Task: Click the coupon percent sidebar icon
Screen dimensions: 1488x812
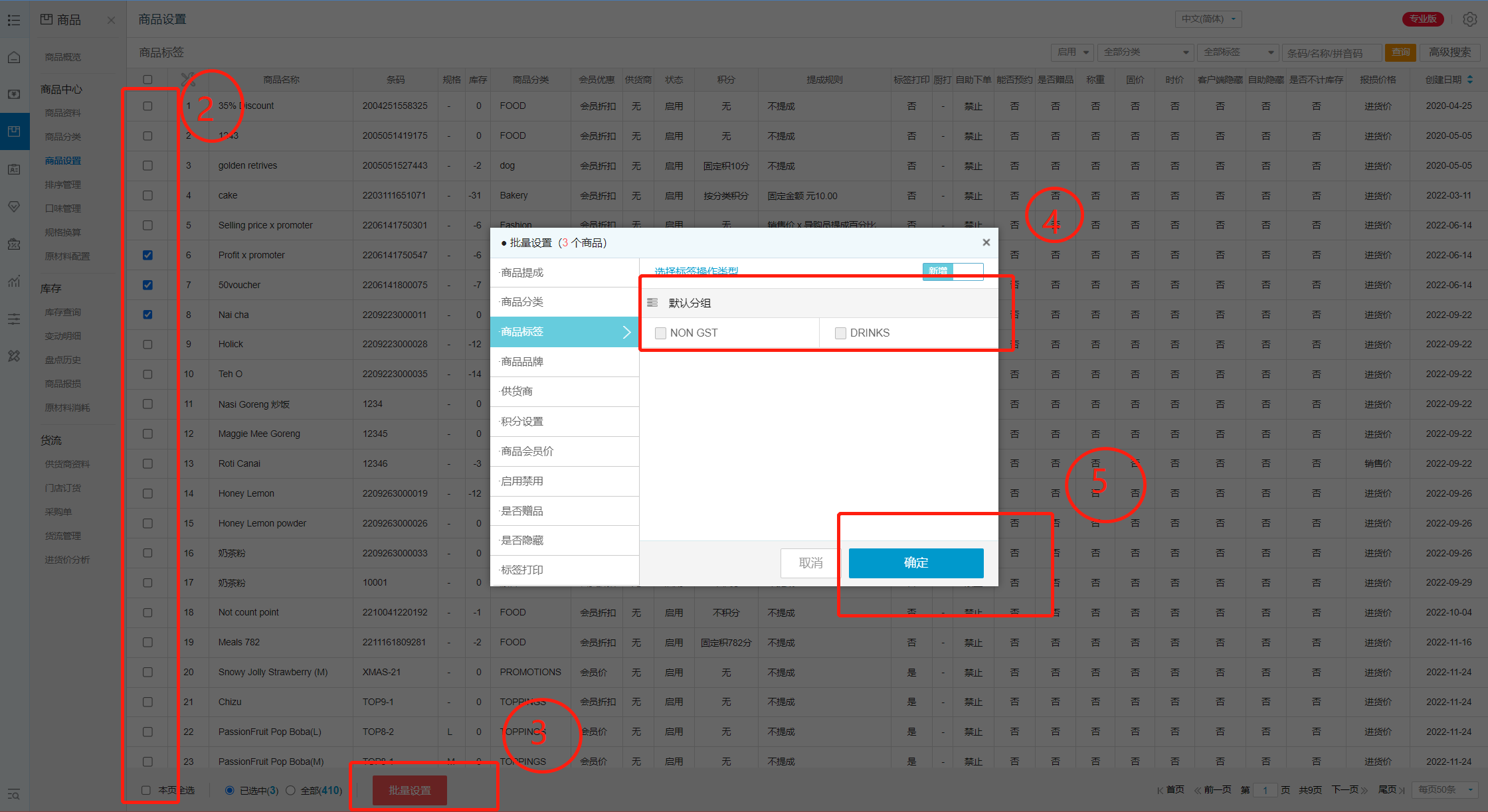Action: [14, 244]
